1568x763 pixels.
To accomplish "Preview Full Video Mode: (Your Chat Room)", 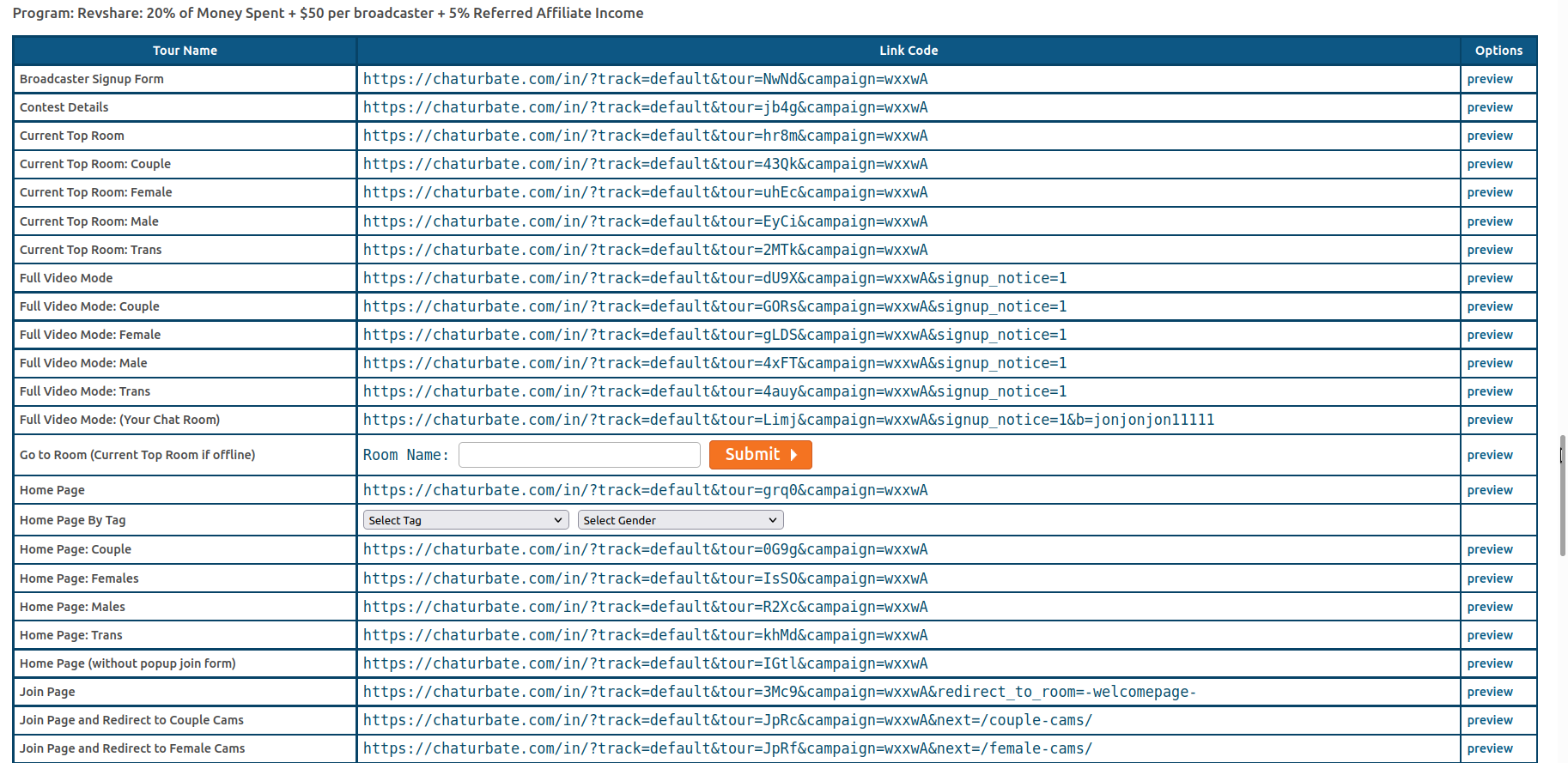I will (1489, 420).
